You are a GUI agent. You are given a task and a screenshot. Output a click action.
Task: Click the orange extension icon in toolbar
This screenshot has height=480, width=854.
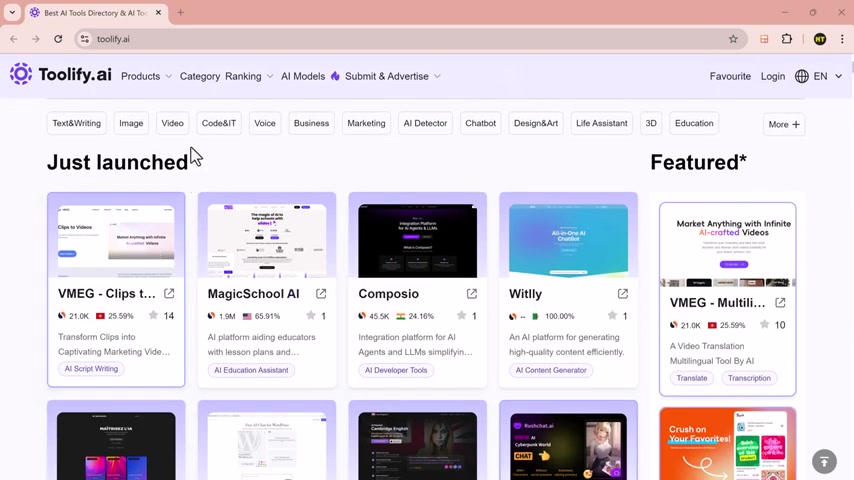tap(764, 39)
